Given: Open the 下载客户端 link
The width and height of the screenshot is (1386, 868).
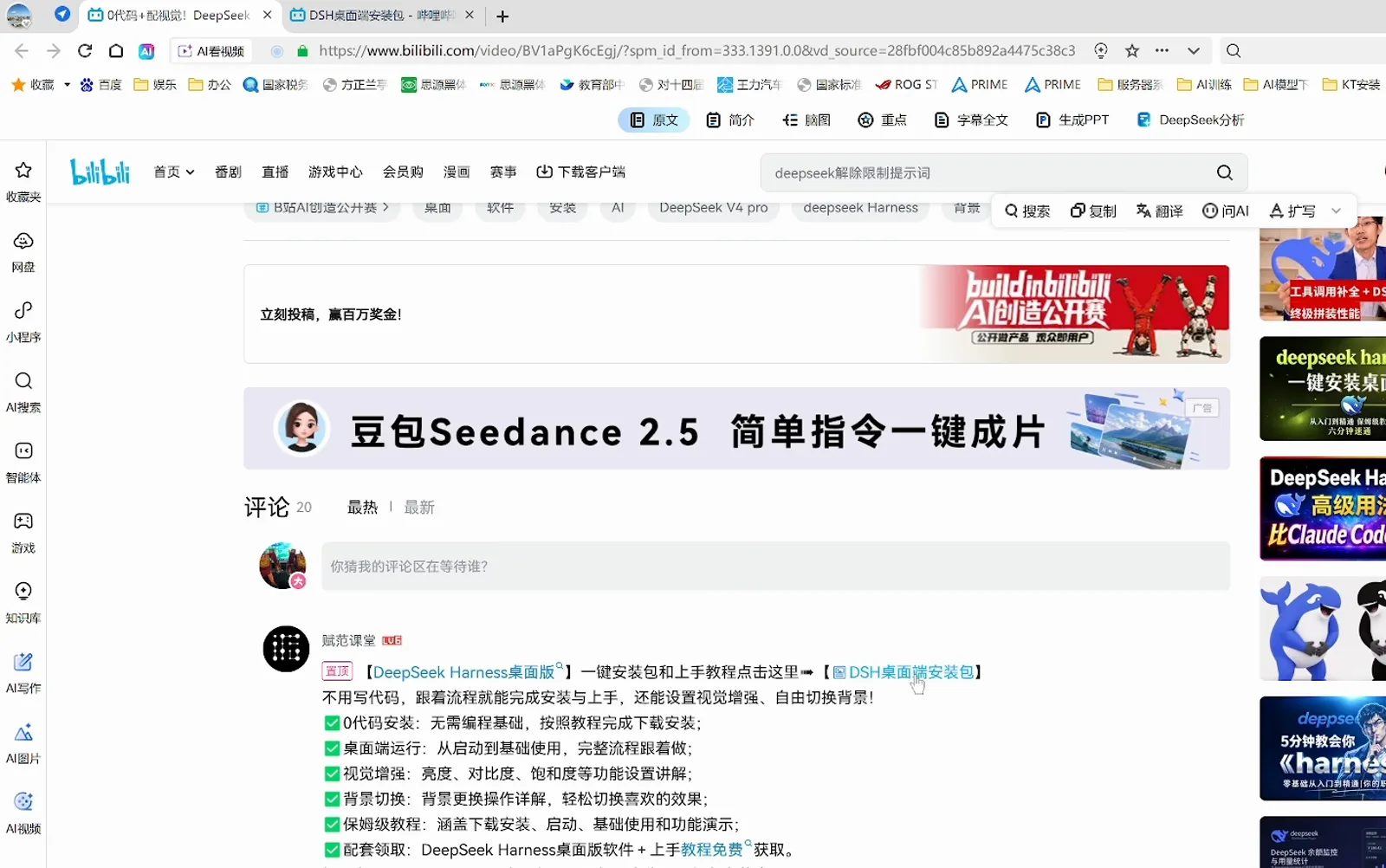Looking at the screenshot, I should [x=580, y=172].
